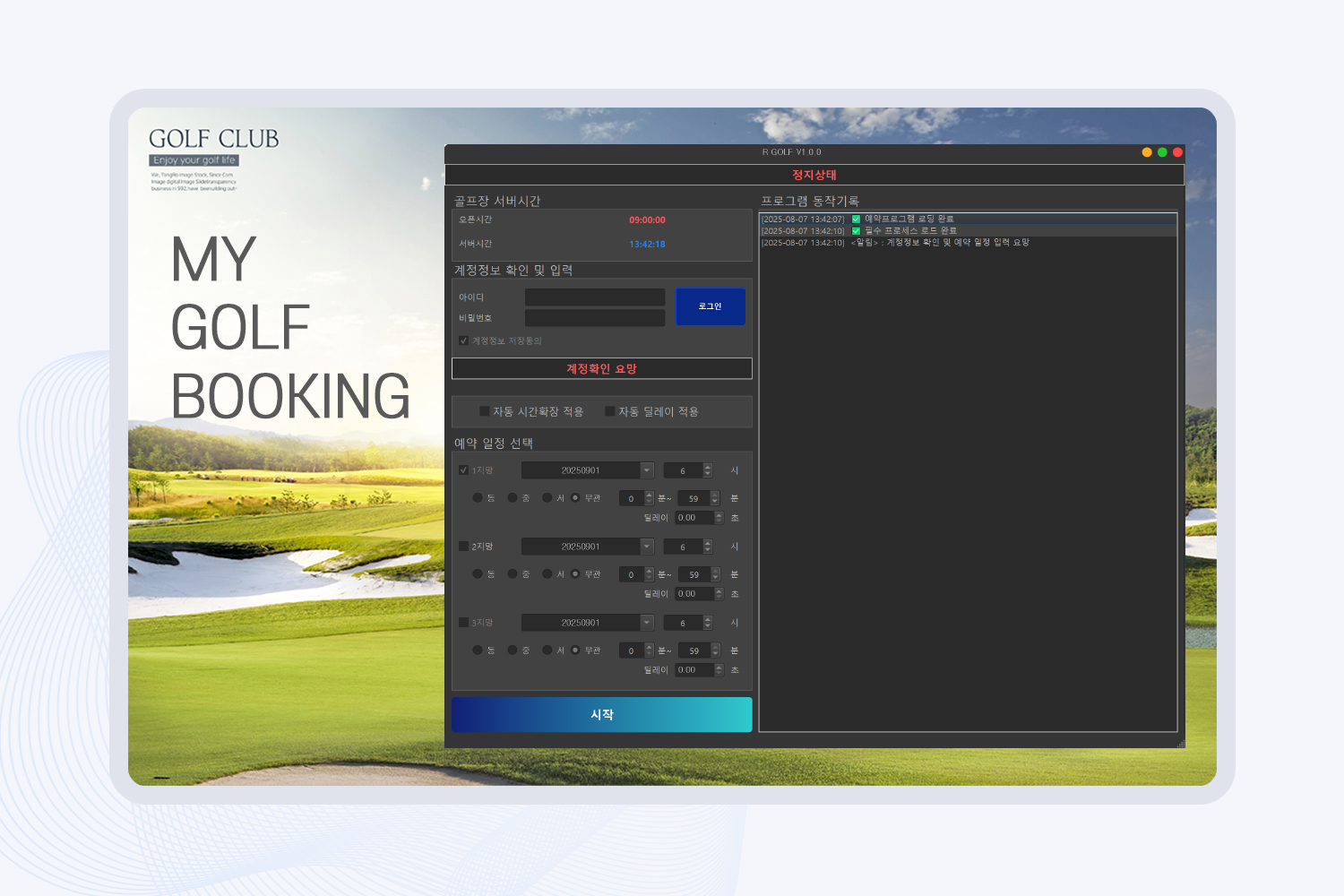Screen dimensions: 1344x896
Task: Check the 3지망 third choice checkbox
Action: pyautogui.click(x=463, y=623)
